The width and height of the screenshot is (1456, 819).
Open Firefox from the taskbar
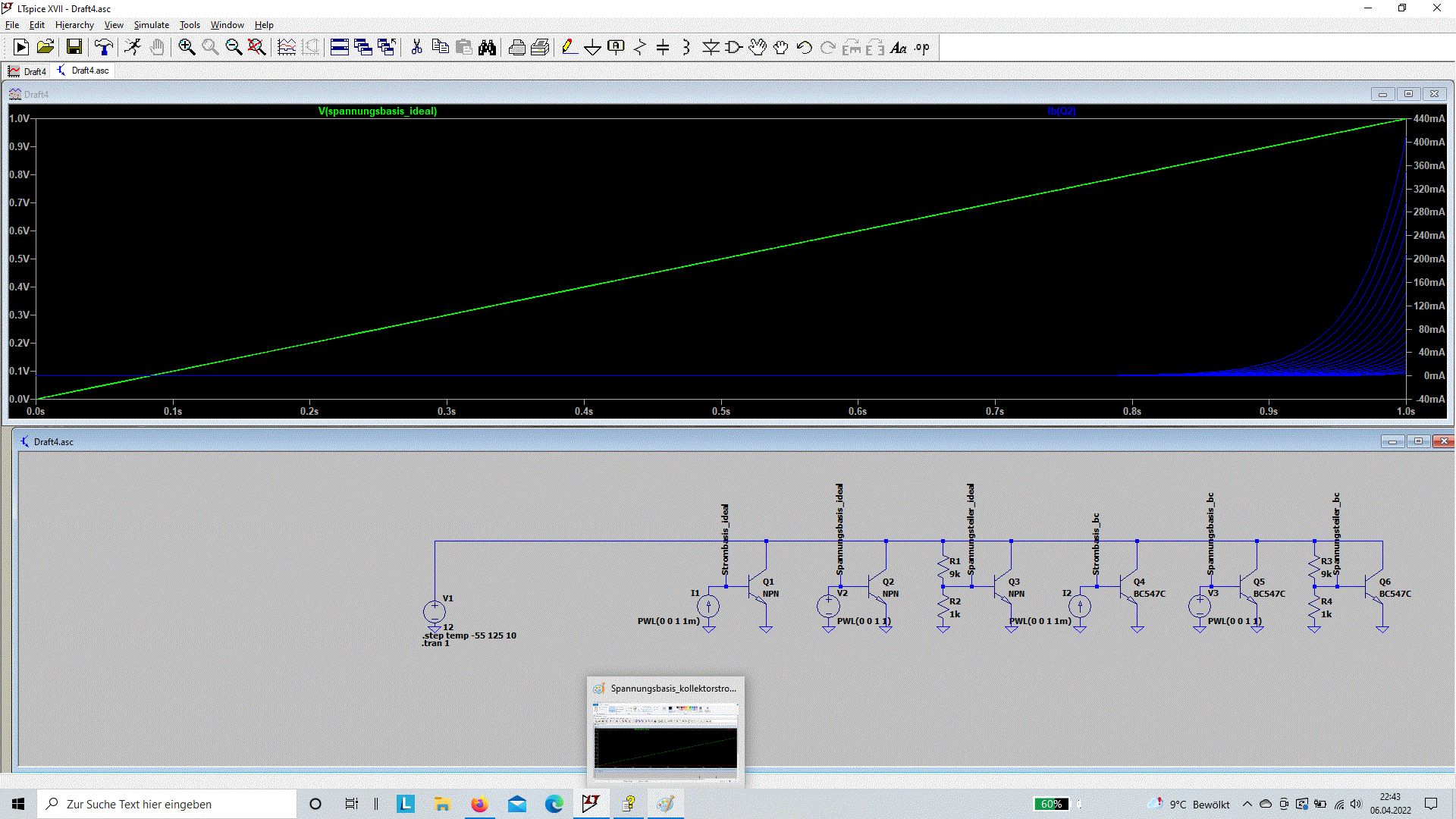[479, 804]
